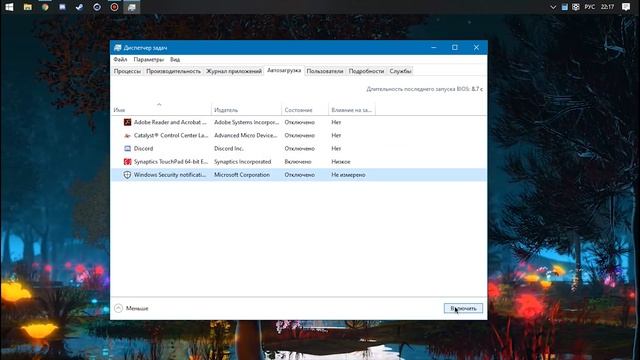Viewport: 640px width, 360px height.
Task: Sort by the Влияние на запуск column
Action: pos(351,110)
